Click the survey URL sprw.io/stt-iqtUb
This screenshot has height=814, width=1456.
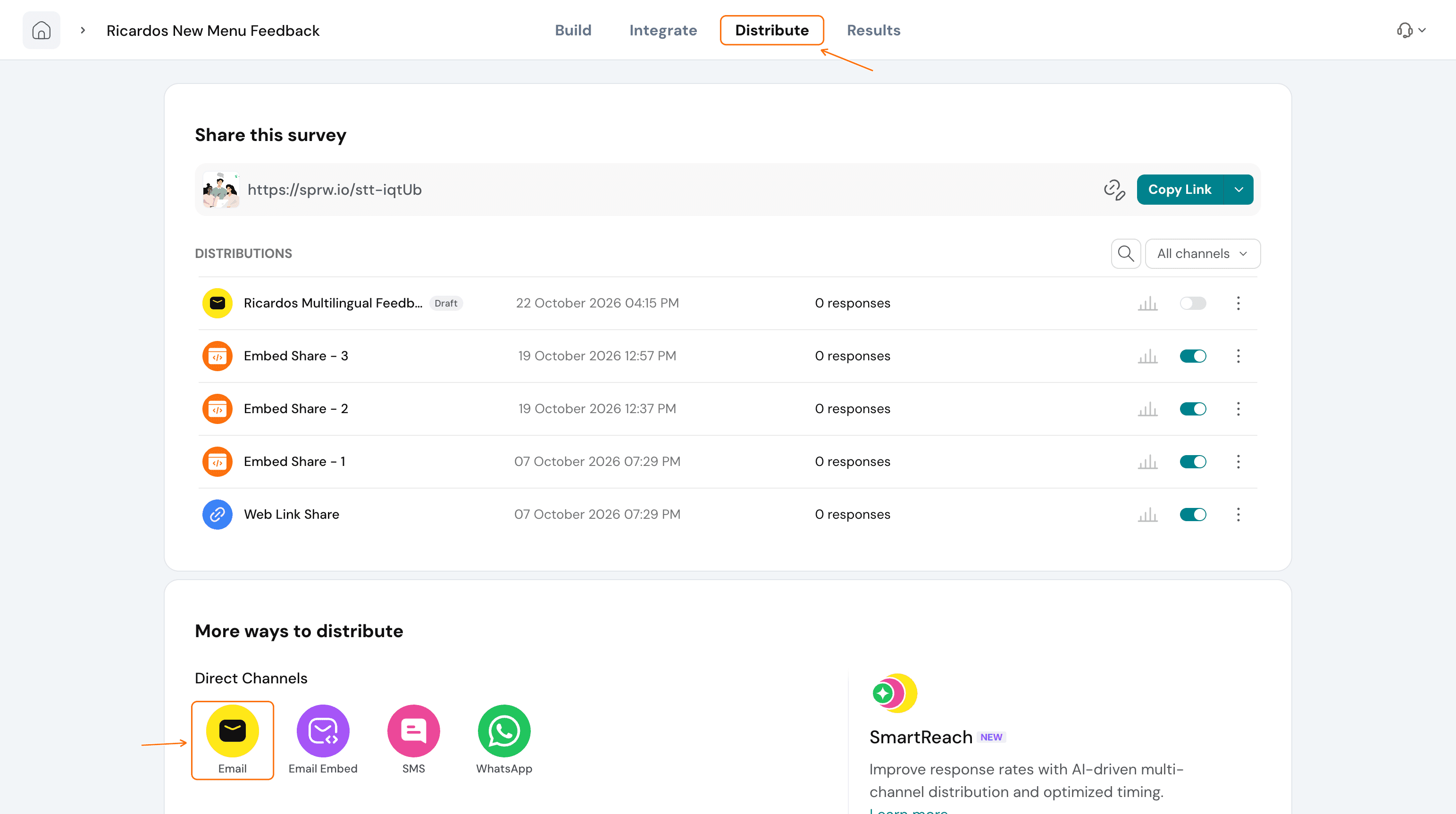point(335,190)
